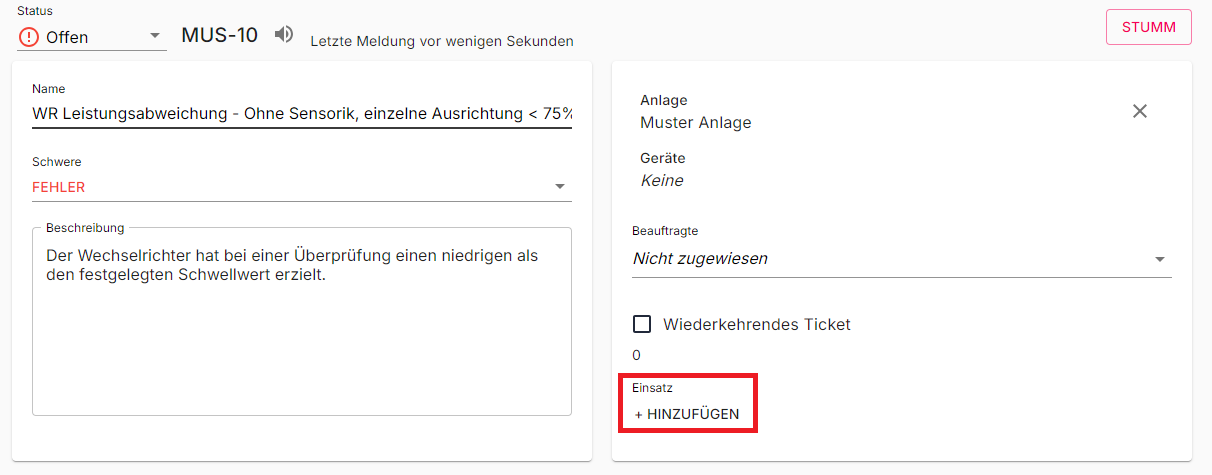Click the Nicht zugewiesen assignee value
The width and height of the screenshot is (1212, 475).
[700, 259]
